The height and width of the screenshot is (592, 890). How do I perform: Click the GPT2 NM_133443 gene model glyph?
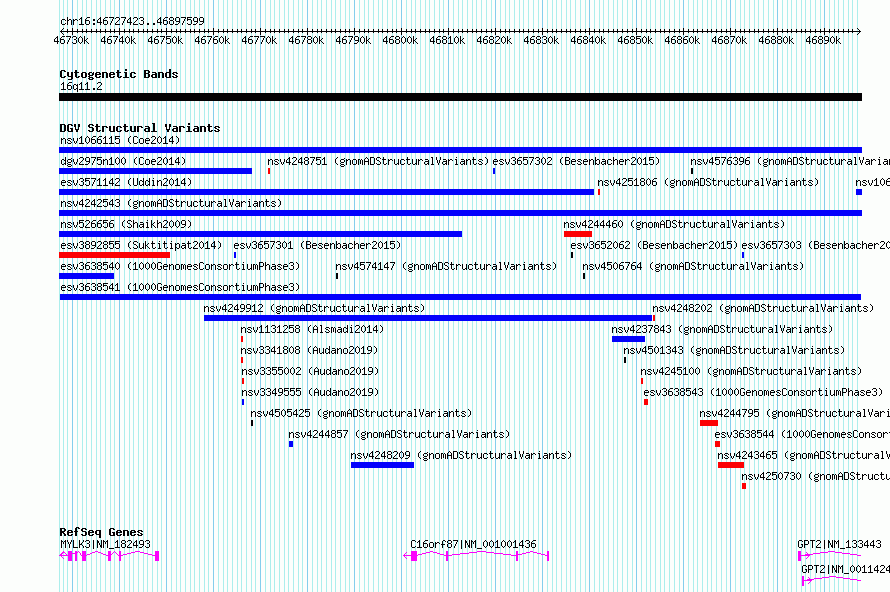pos(830,555)
